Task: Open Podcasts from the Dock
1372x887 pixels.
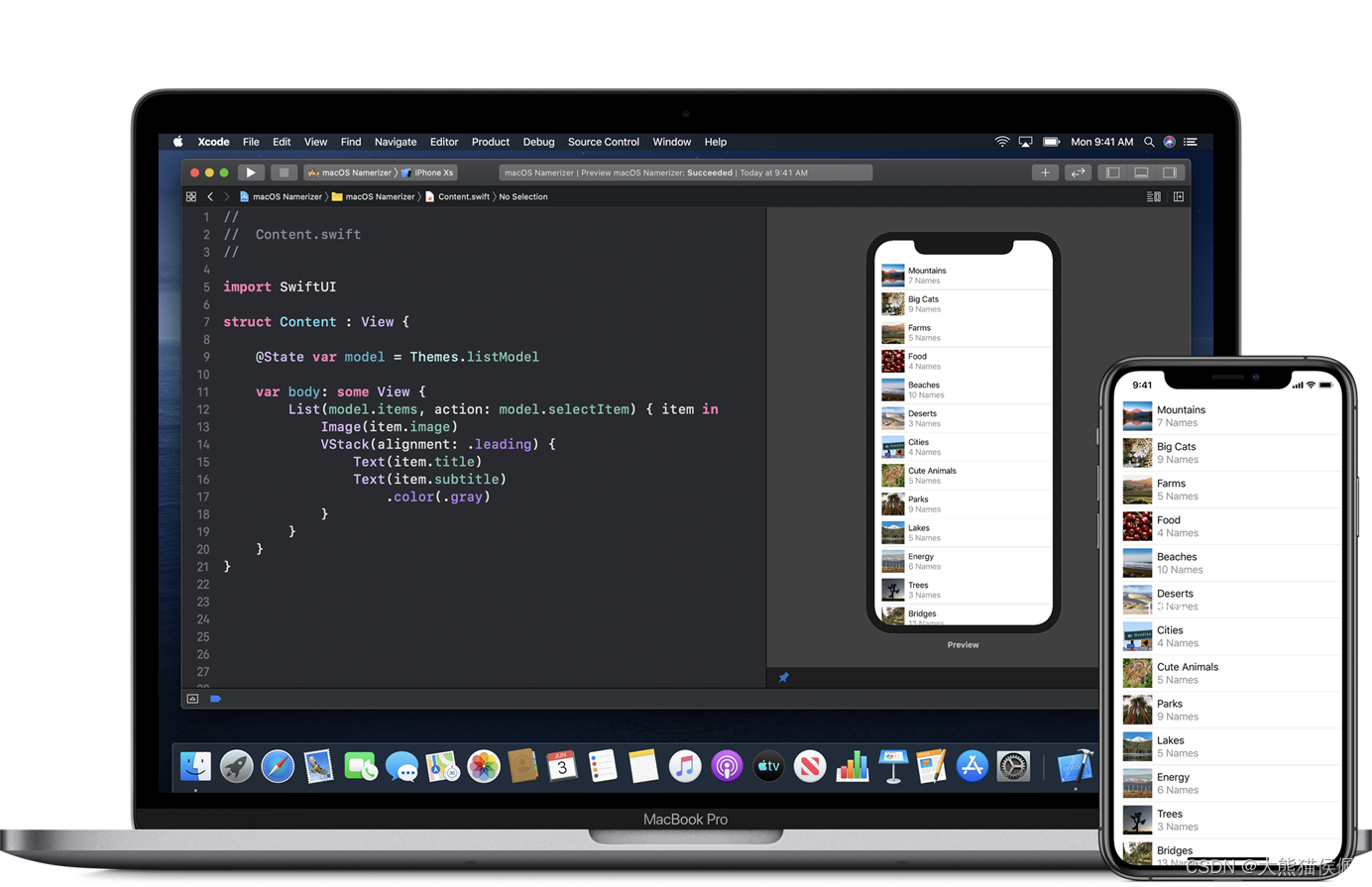Action: 727,766
